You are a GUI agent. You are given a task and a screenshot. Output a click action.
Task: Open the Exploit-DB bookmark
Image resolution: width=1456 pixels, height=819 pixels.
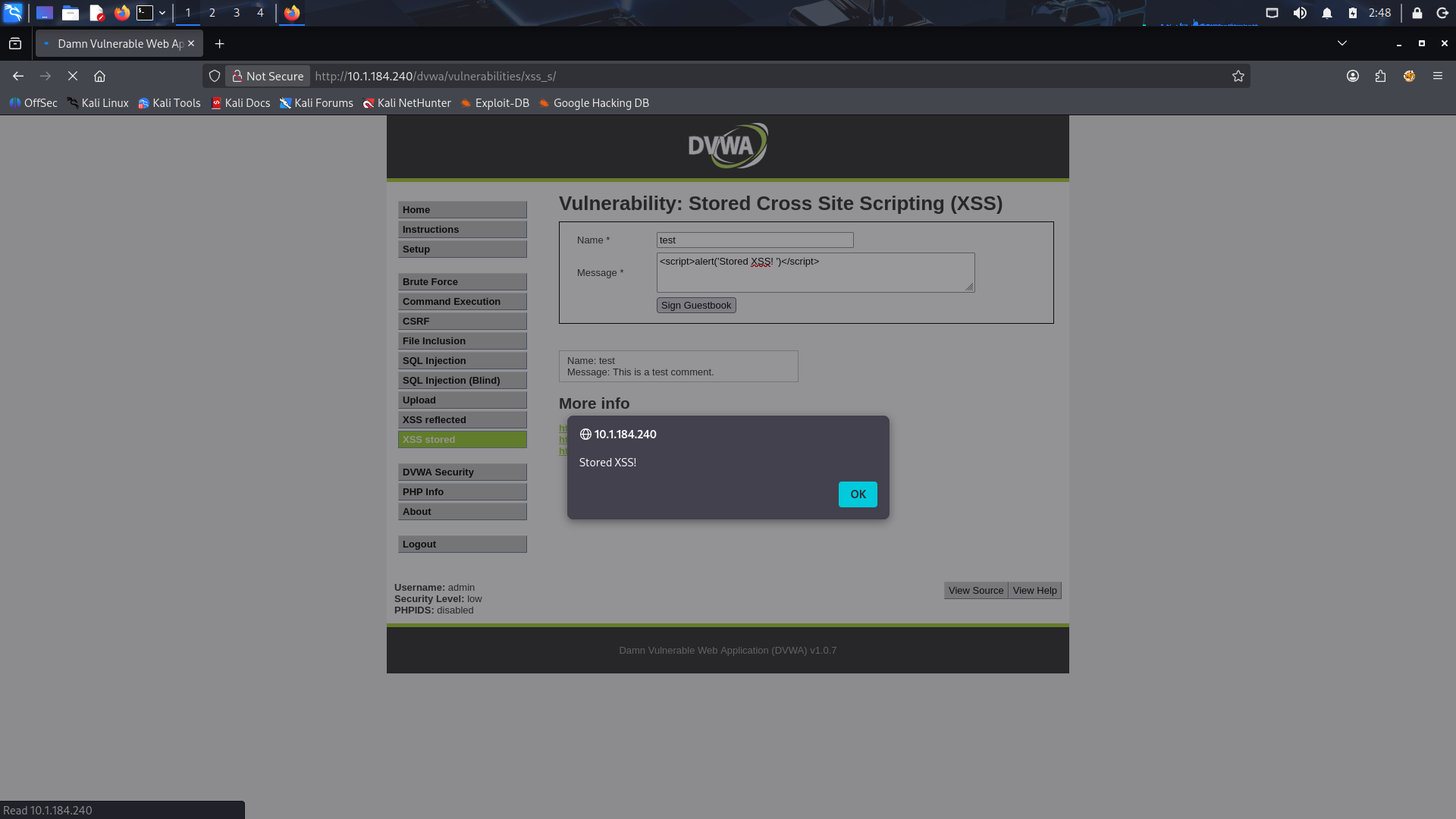[494, 103]
